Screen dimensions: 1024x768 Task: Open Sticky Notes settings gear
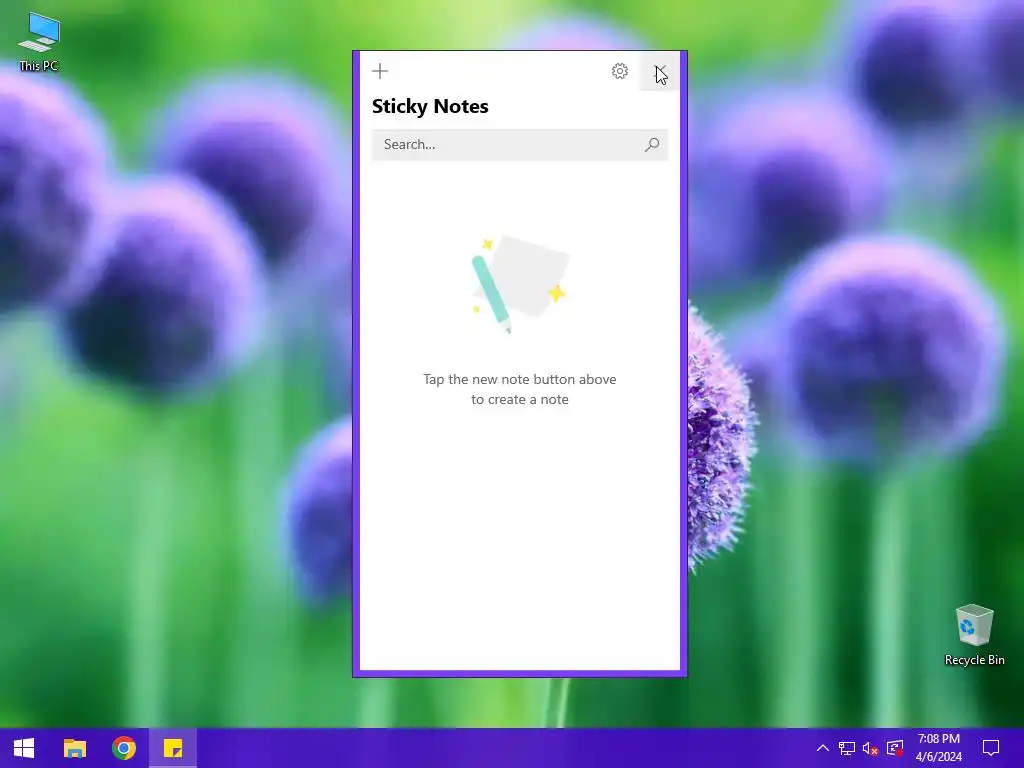(x=620, y=71)
